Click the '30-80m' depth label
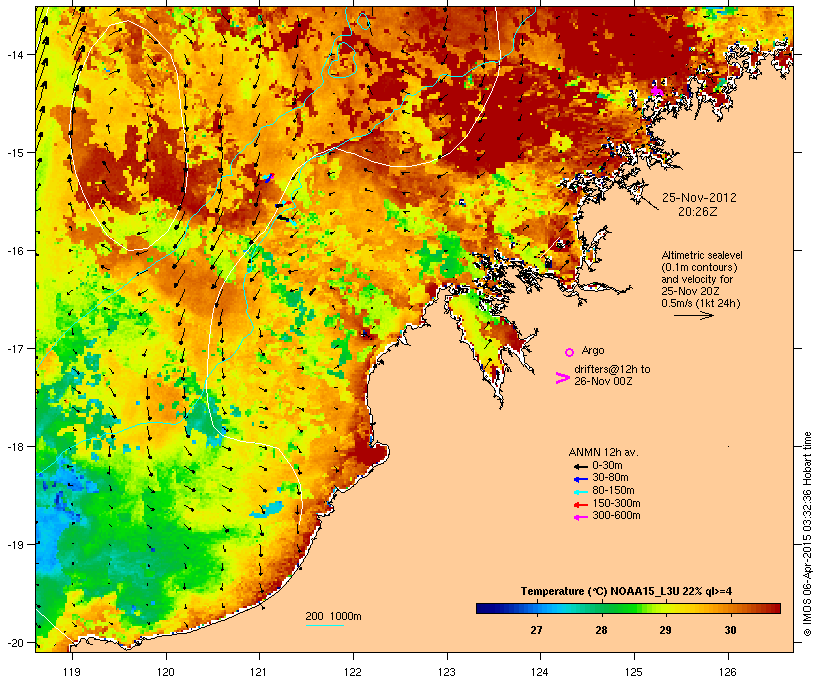The width and height of the screenshot is (820, 680). [610, 478]
